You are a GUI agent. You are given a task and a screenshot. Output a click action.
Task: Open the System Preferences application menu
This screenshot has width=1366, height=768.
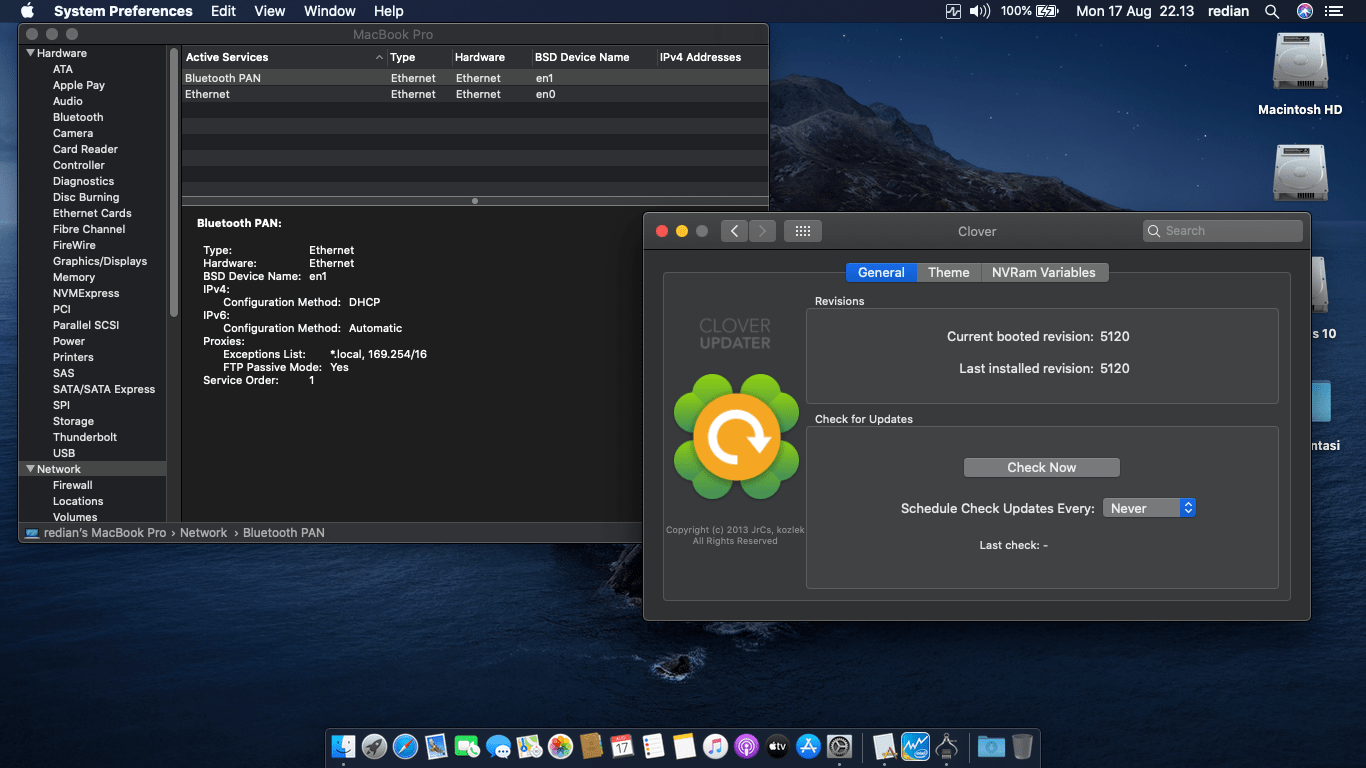tap(123, 11)
